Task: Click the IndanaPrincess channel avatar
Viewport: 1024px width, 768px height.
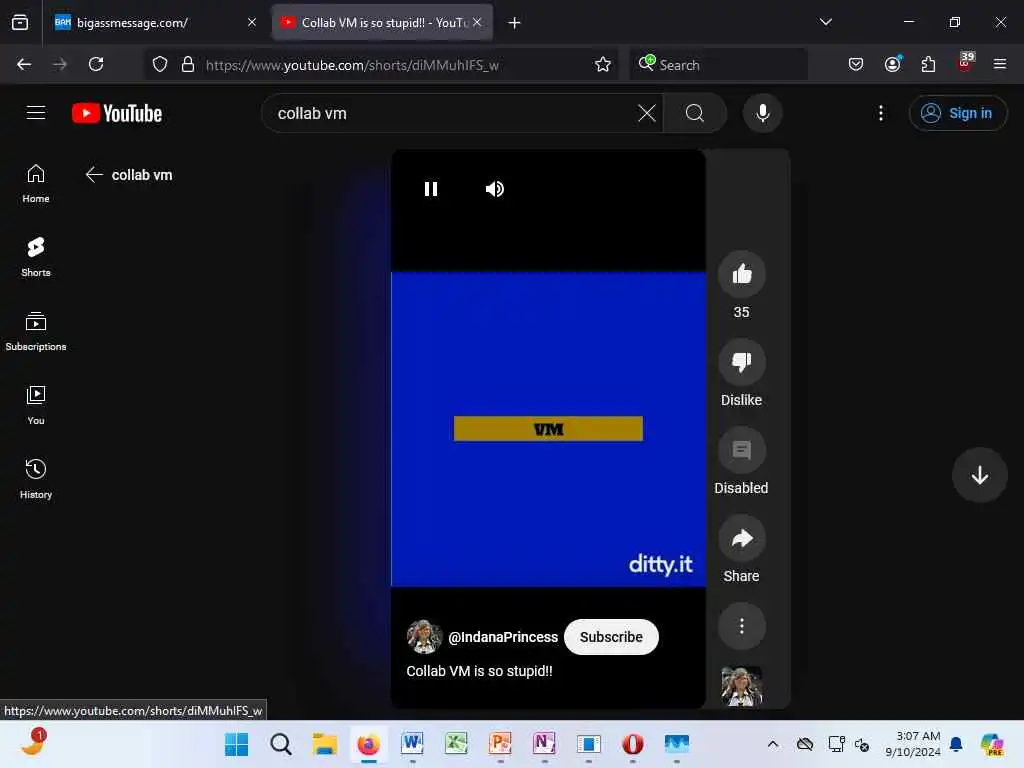Action: coord(424,637)
